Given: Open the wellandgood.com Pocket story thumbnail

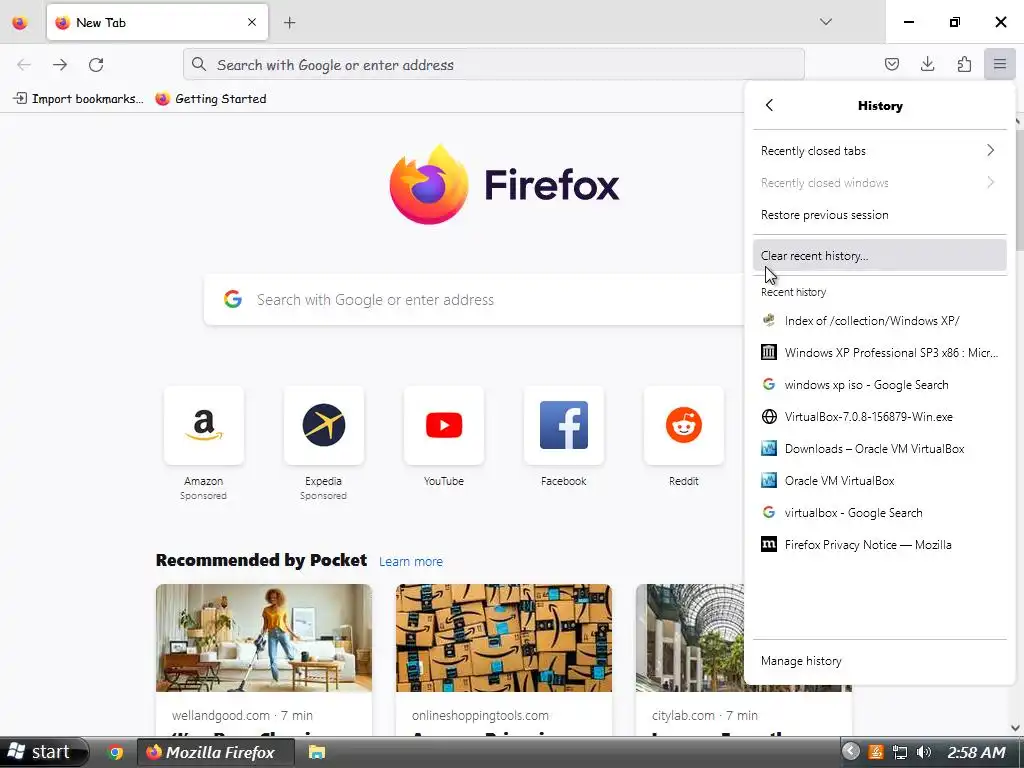Looking at the screenshot, I should [x=264, y=637].
